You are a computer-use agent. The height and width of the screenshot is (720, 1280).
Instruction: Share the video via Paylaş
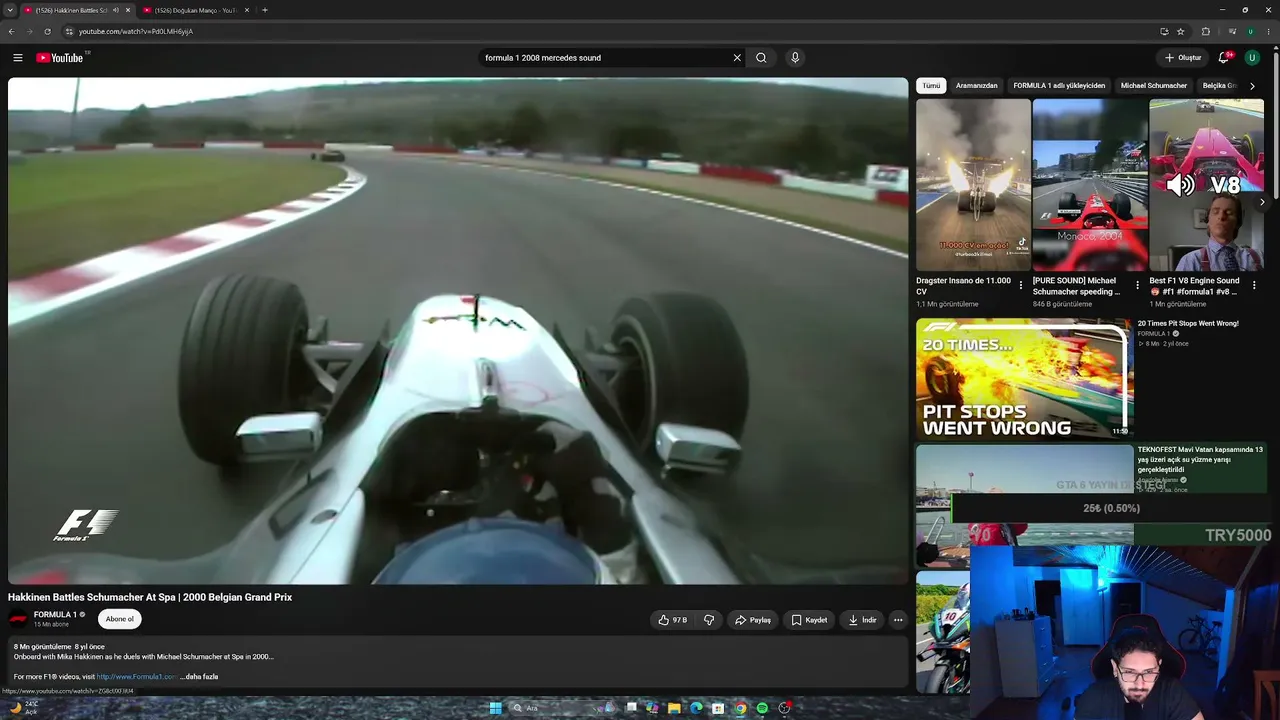pos(753,620)
